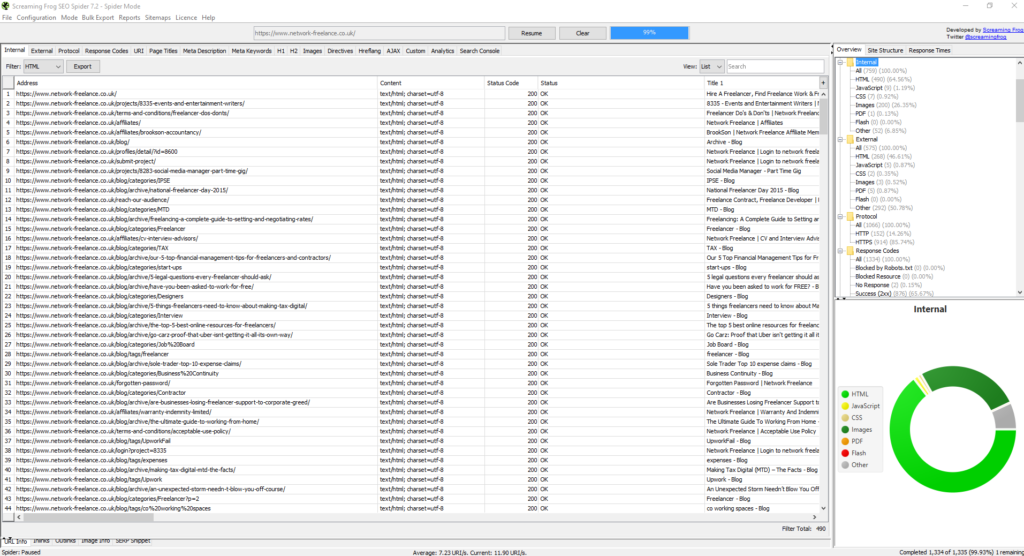Open the File menu
The height and width of the screenshot is (556, 1024).
(x=7, y=18)
